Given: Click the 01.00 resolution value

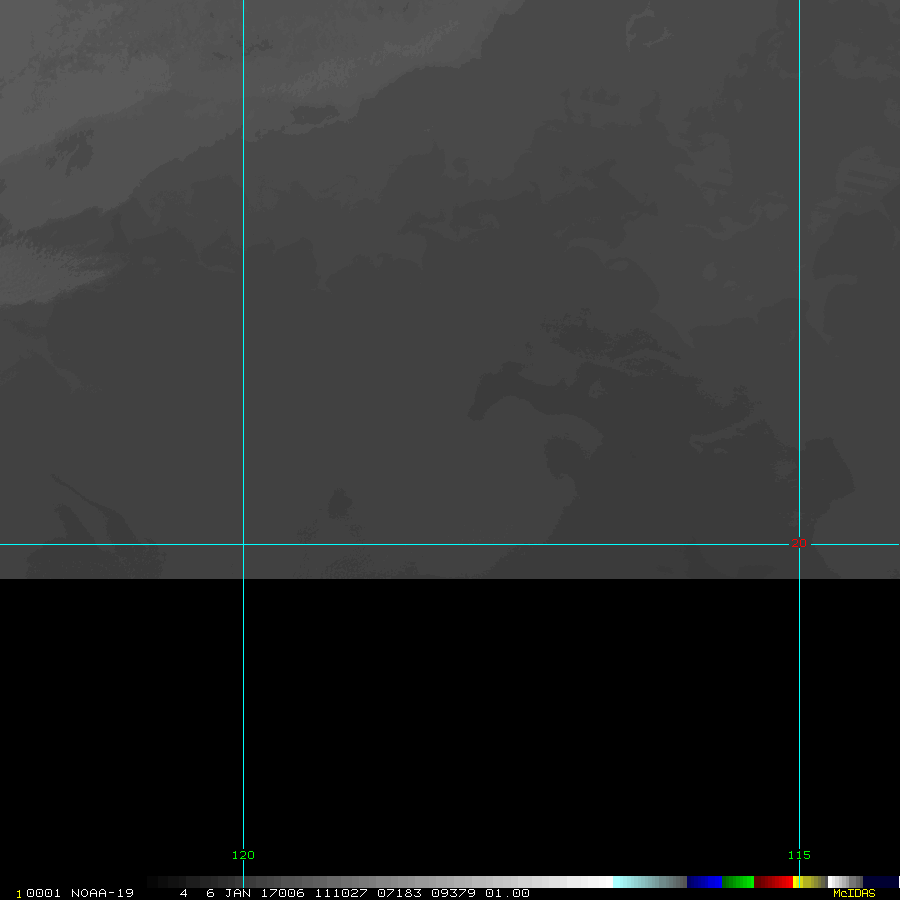Looking at the screenshot, I should (x=507, y=893).
